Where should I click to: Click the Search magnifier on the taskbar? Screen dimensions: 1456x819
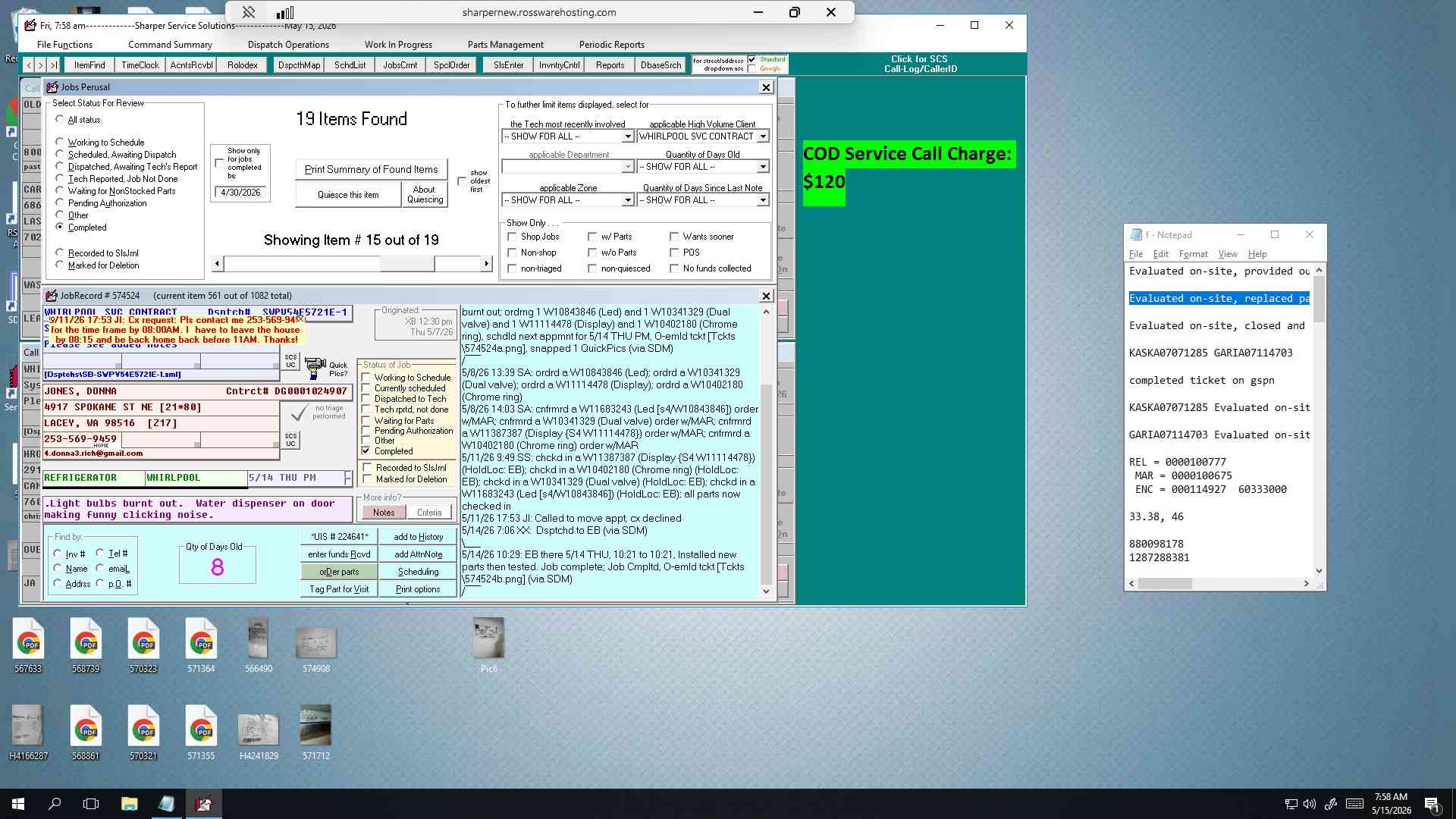click(55, 804)
